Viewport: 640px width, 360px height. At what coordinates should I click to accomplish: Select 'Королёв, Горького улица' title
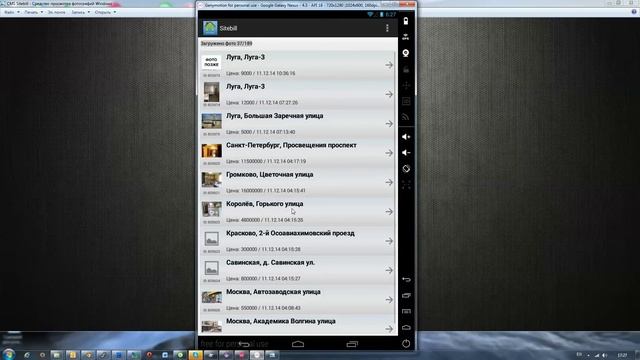coord(264,204)
